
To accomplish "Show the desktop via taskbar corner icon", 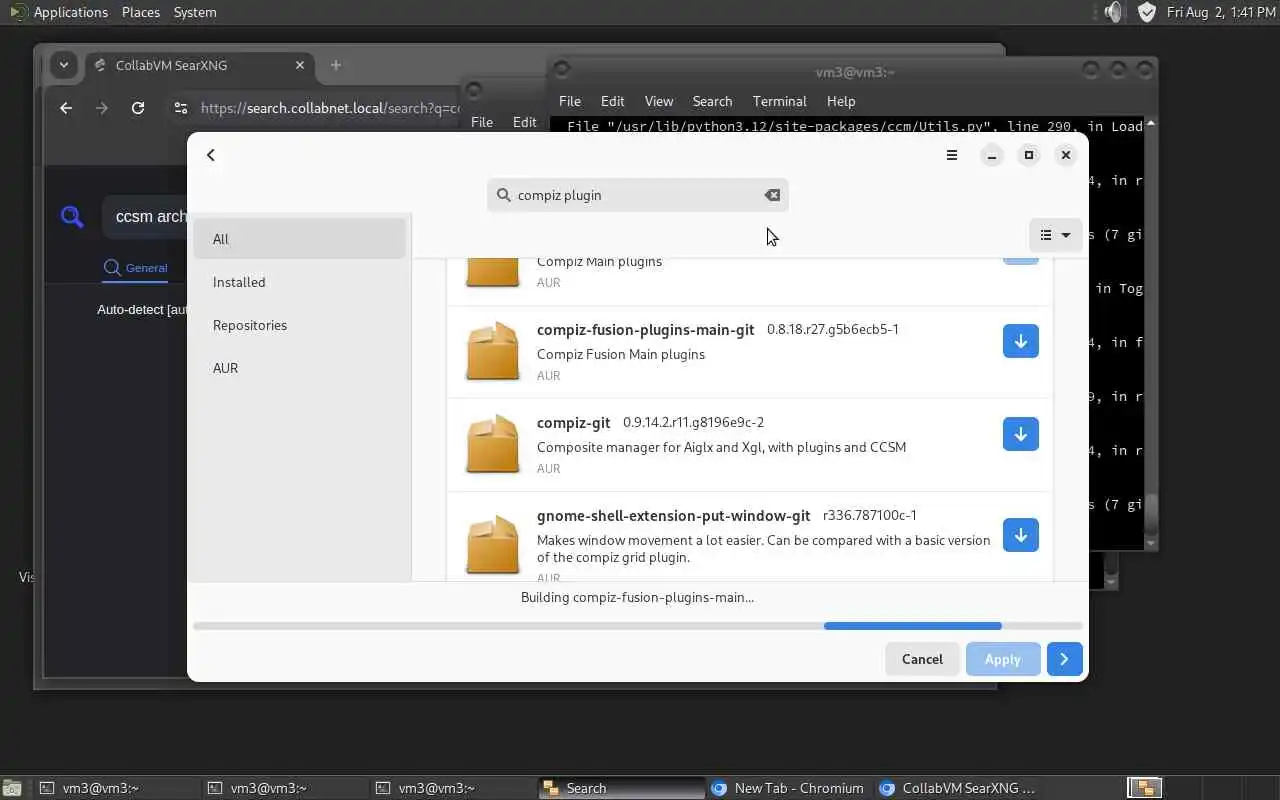I will pyautogui.click(x=12, y=788).
